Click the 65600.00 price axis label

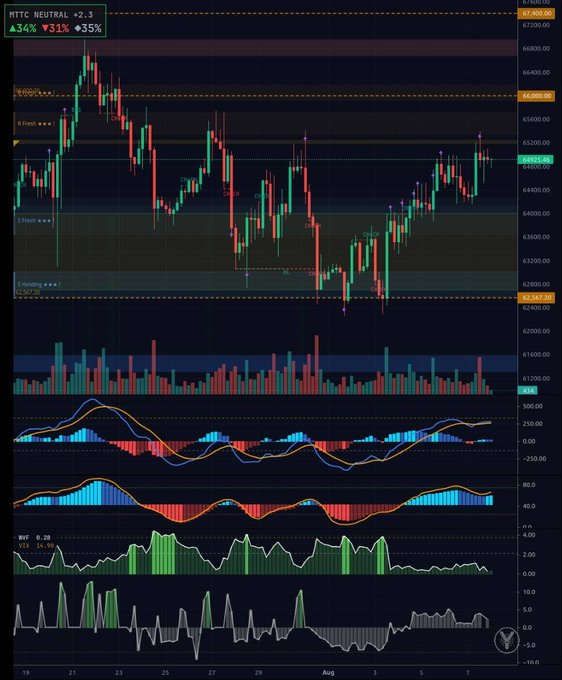536,119
